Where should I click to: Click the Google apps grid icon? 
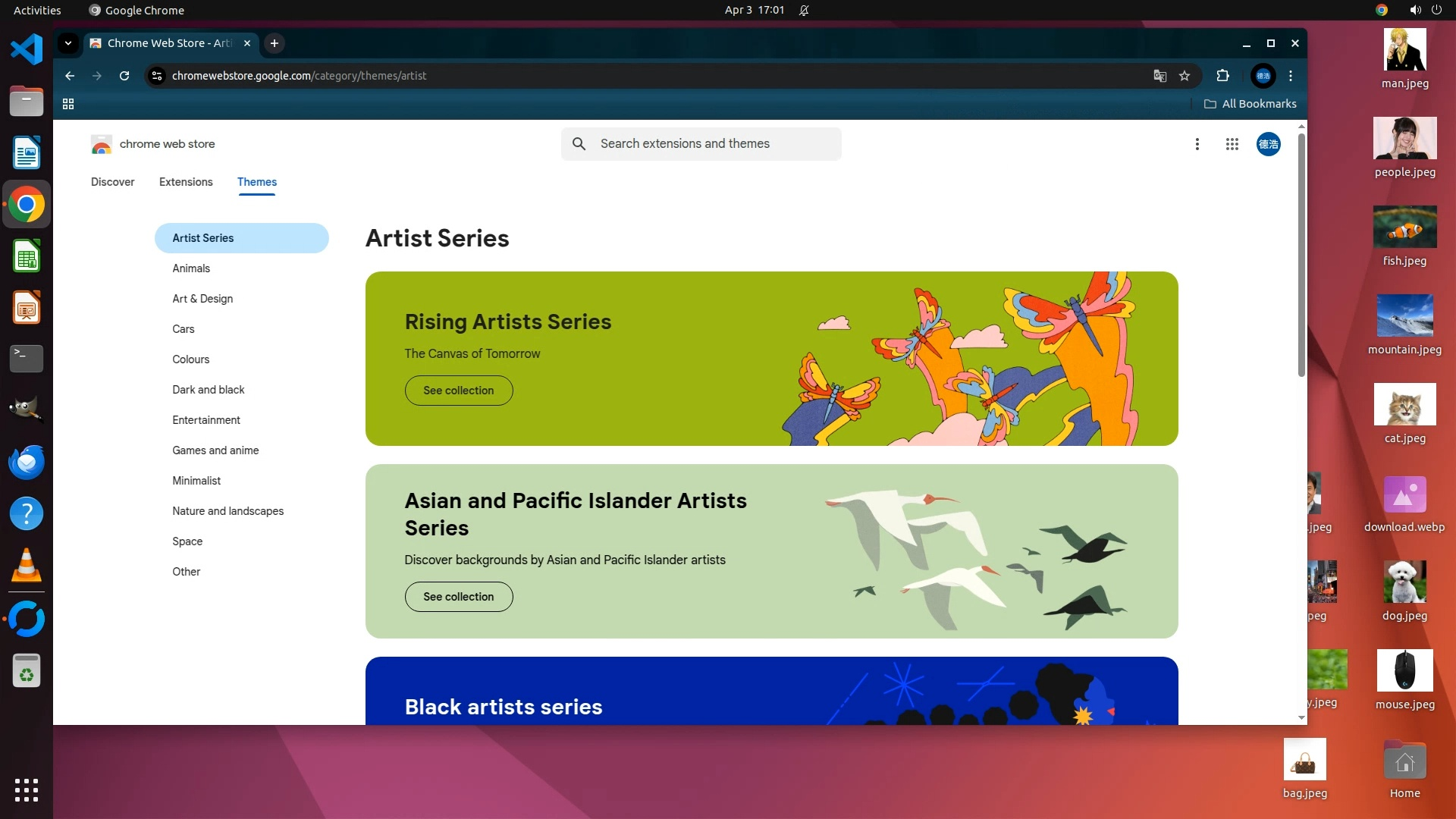(1232, 144)
